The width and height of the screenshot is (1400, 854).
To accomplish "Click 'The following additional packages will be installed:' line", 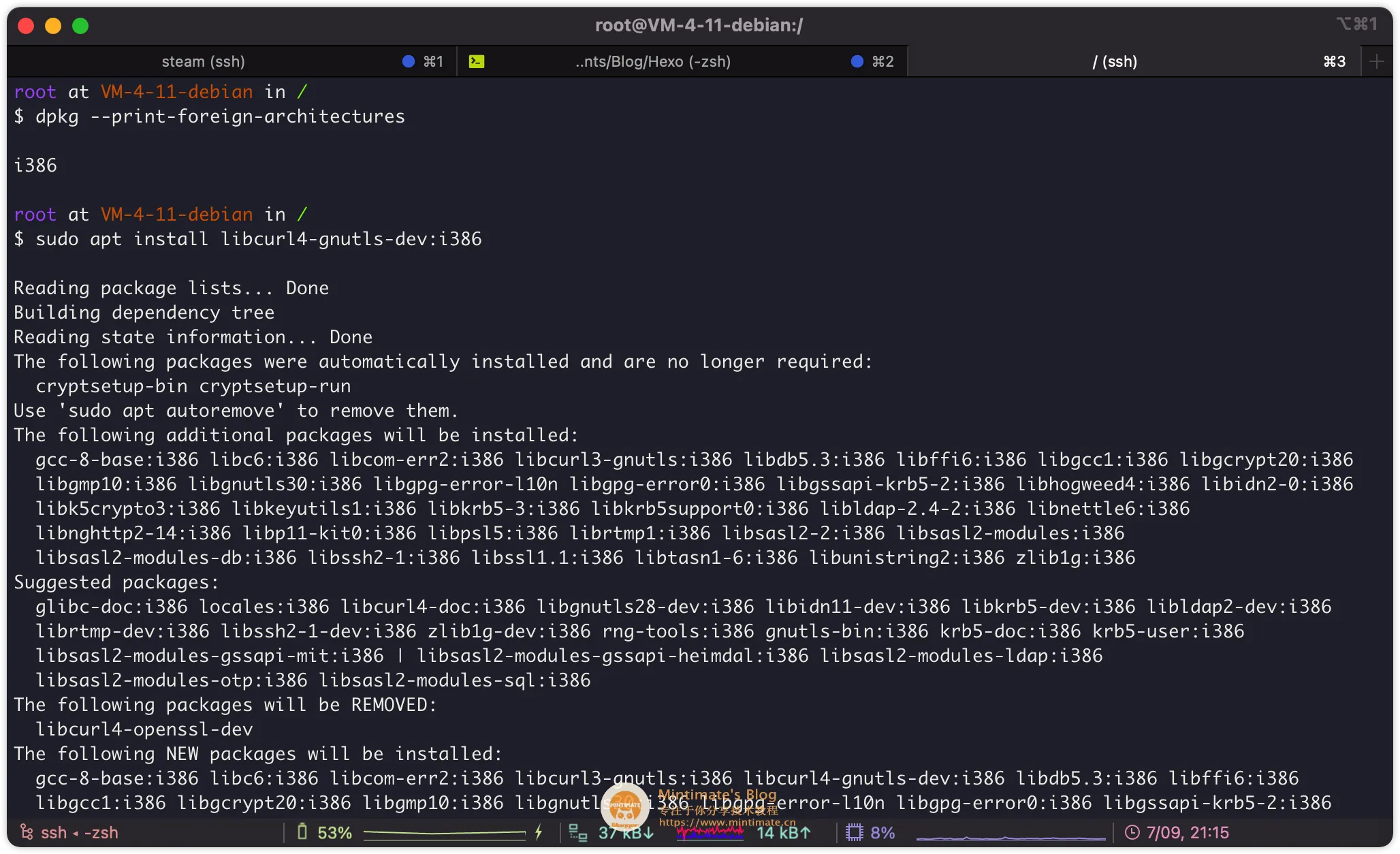I will 296,435.
